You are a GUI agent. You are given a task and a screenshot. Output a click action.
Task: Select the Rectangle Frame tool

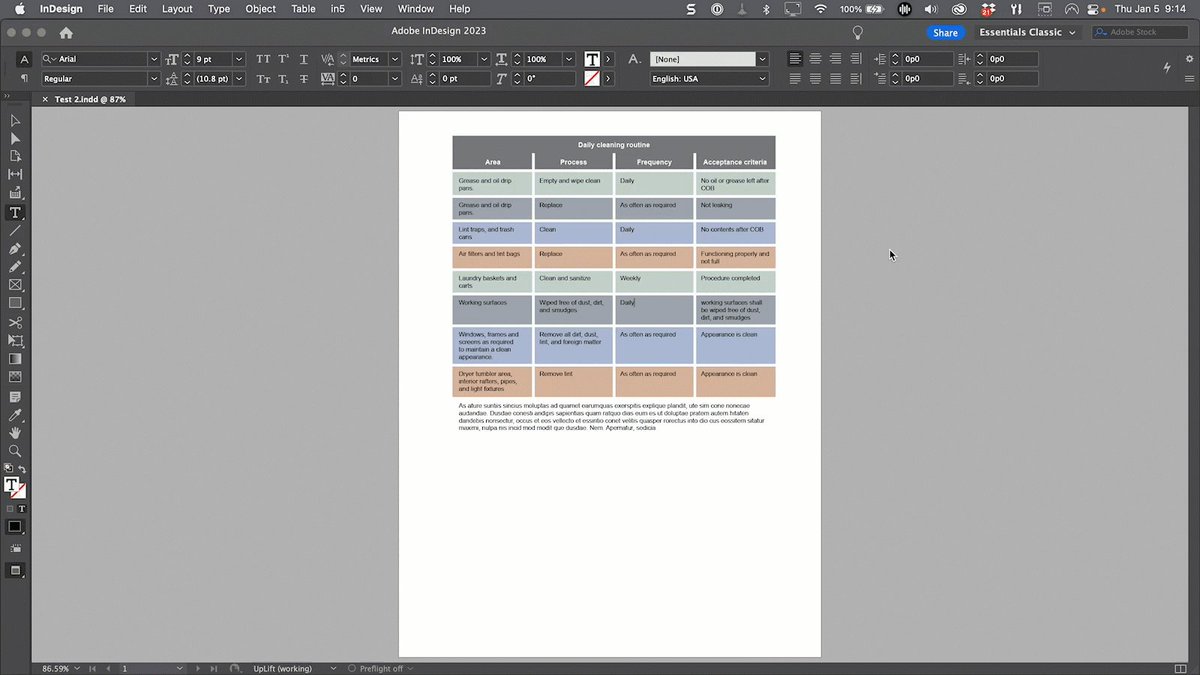coord(15,285)
